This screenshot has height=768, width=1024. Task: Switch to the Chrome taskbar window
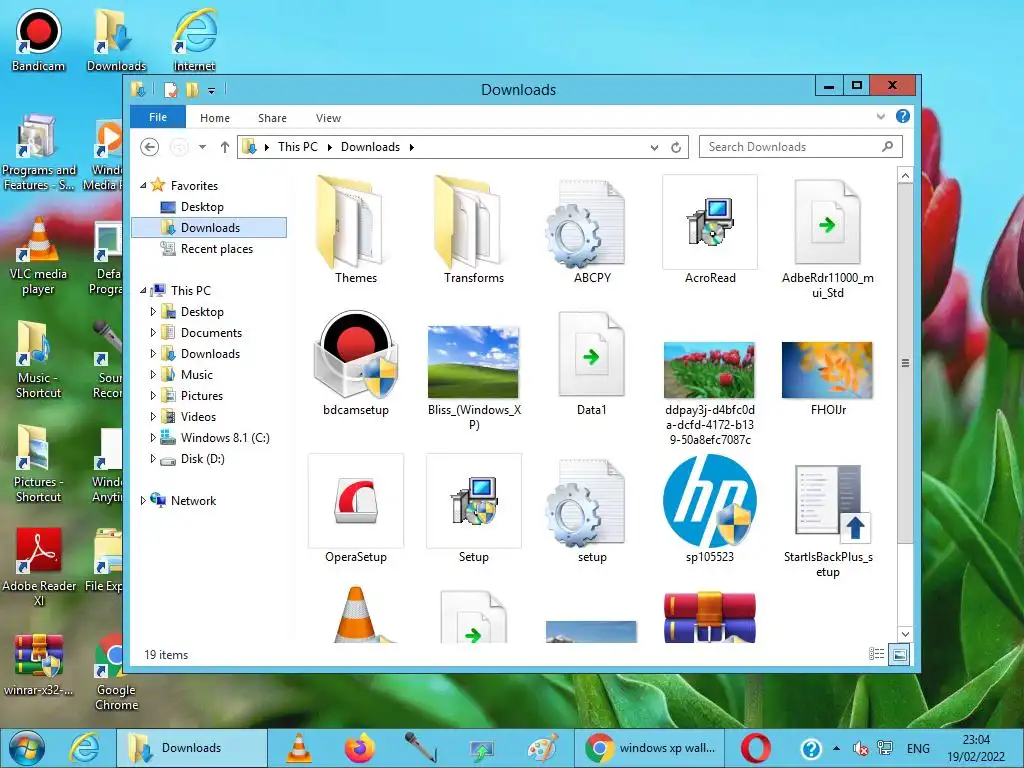[651, 748]
